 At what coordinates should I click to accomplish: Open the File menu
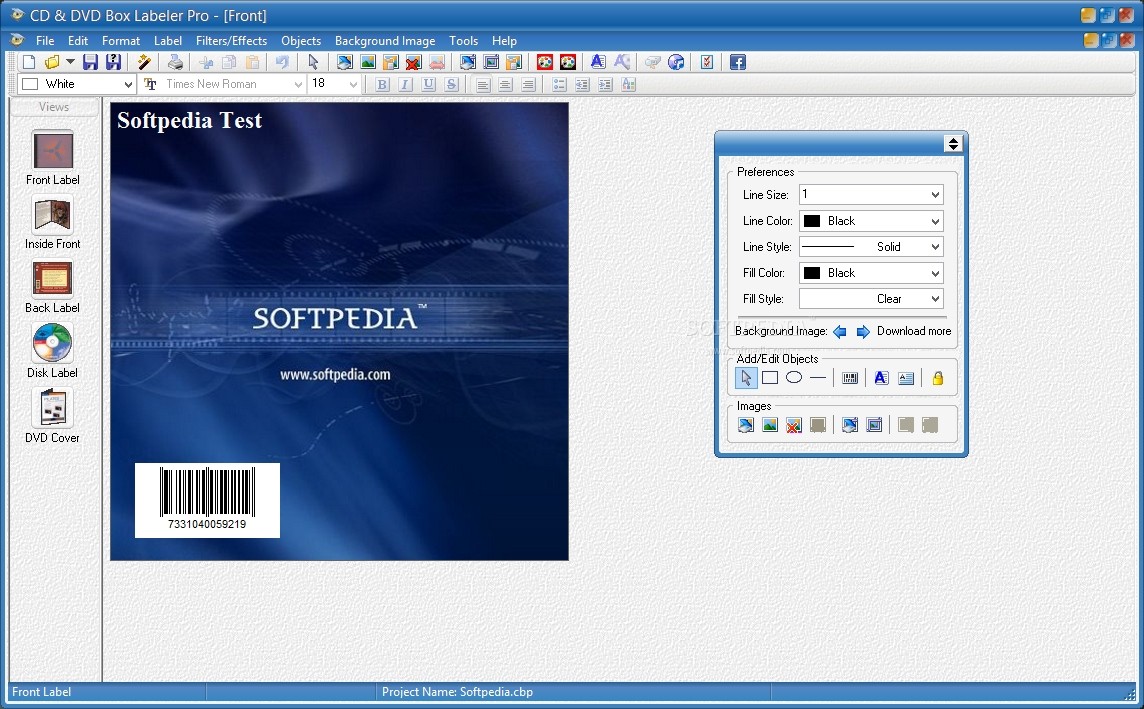tap(45, 41)
